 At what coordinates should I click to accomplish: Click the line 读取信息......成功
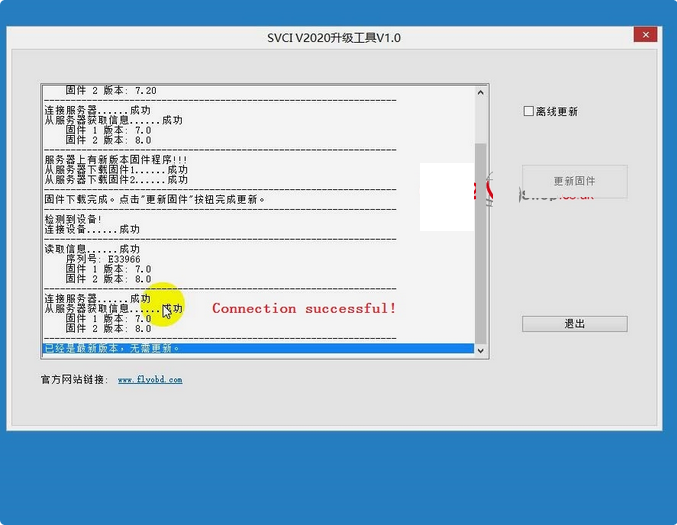[92, 249]
